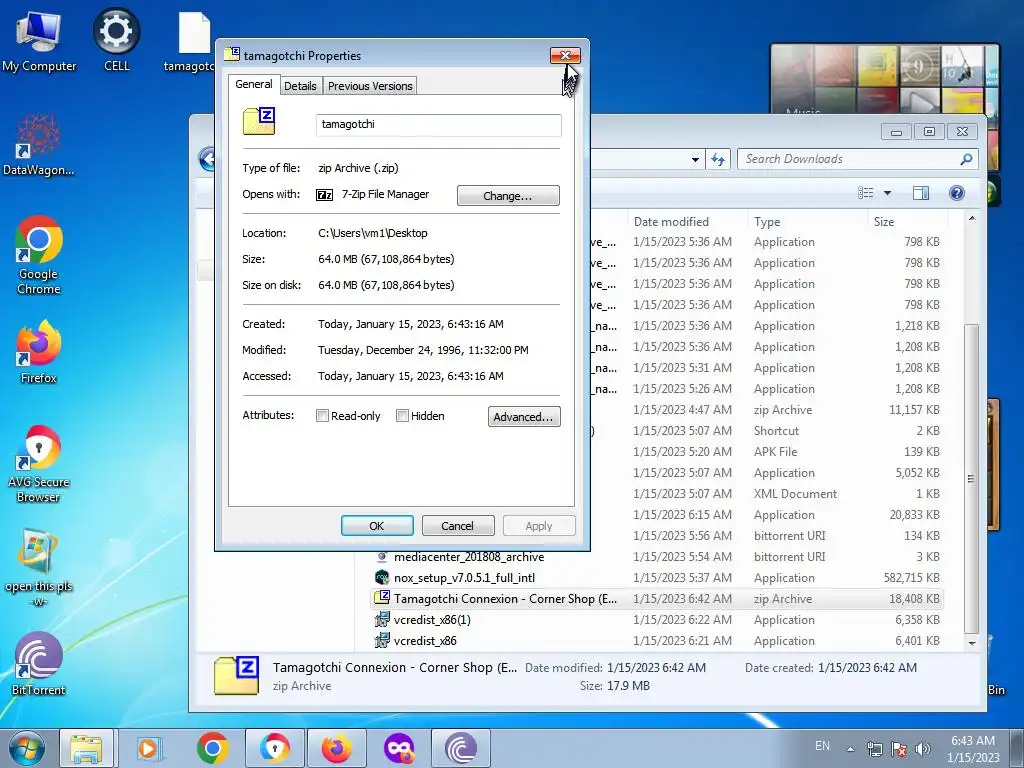Open BitTorrent from the taskbar
Screen dimensions: 1024x768
460,748
